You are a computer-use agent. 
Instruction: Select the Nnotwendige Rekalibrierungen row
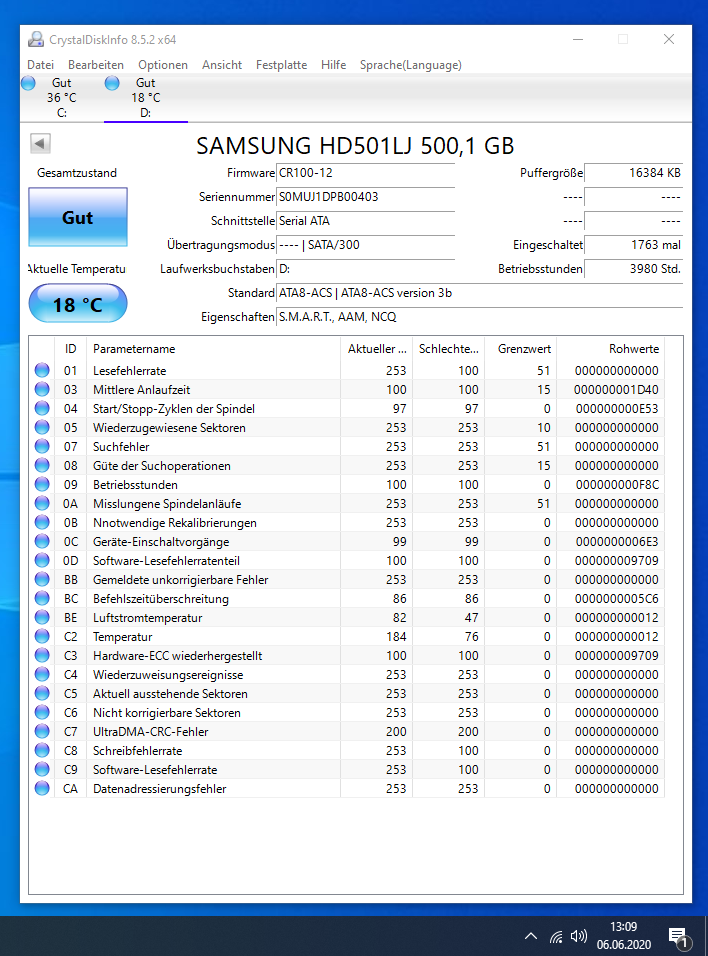[x=348, y=523]
